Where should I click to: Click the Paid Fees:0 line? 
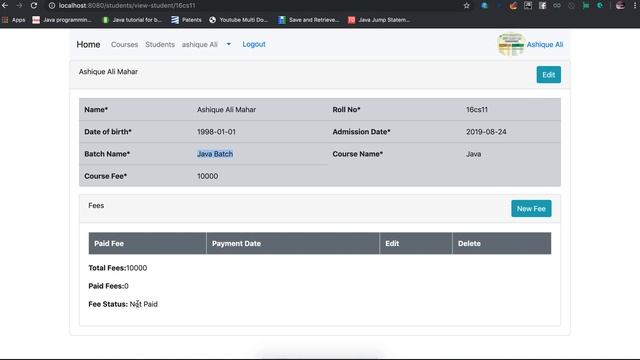pos(108,286)
